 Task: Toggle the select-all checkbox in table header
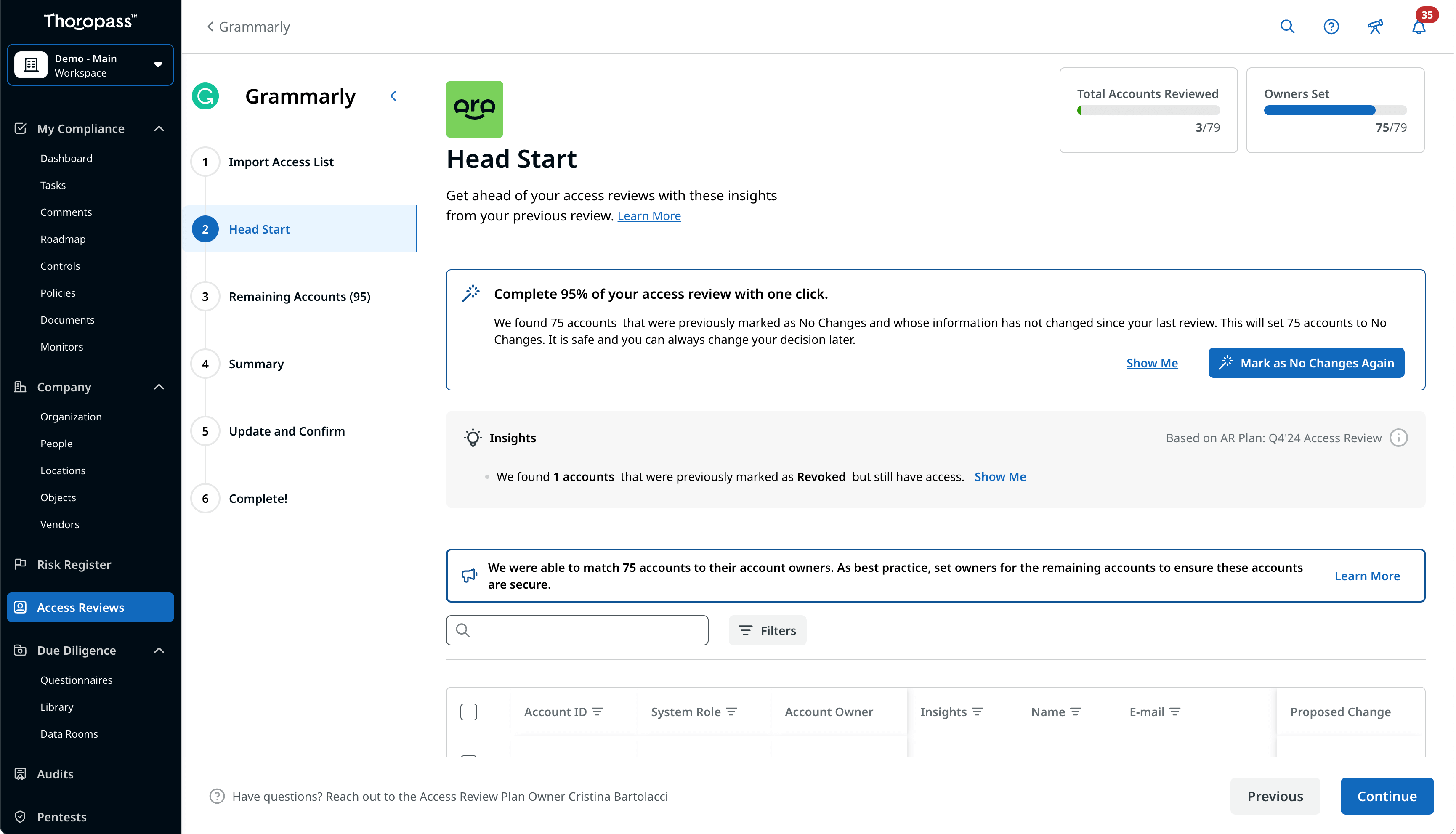pyautogui.click(x=468, y=712)
